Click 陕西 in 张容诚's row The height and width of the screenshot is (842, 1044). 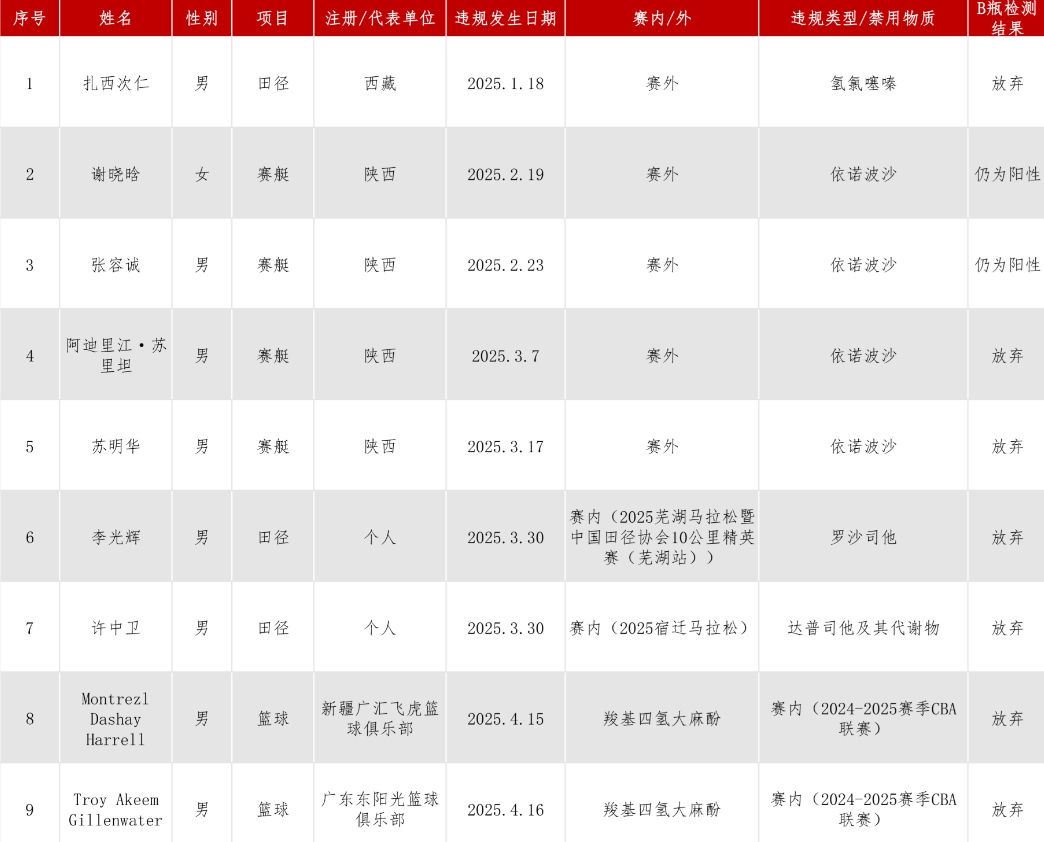pyautogui.click(x=380, y=265)
